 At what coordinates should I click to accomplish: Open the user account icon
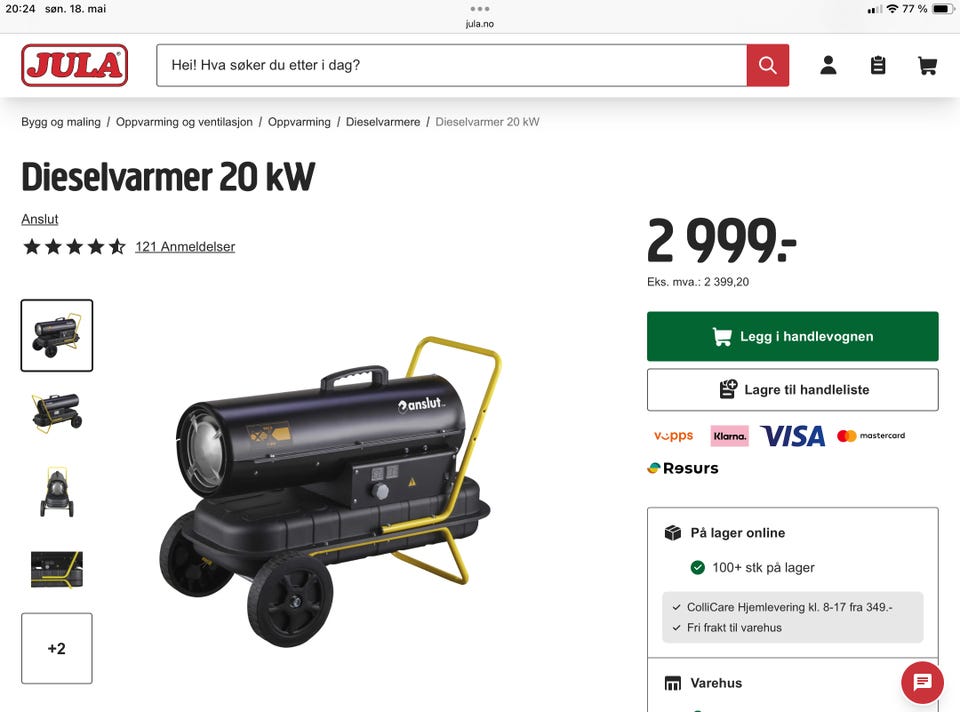[x=828, y=65]
